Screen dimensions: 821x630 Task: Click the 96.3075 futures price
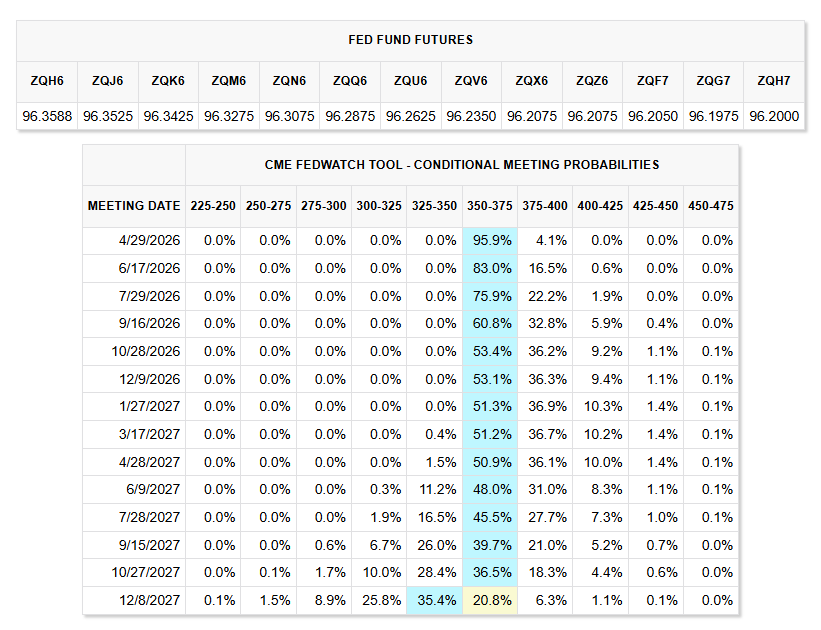(x=290, y=116)
